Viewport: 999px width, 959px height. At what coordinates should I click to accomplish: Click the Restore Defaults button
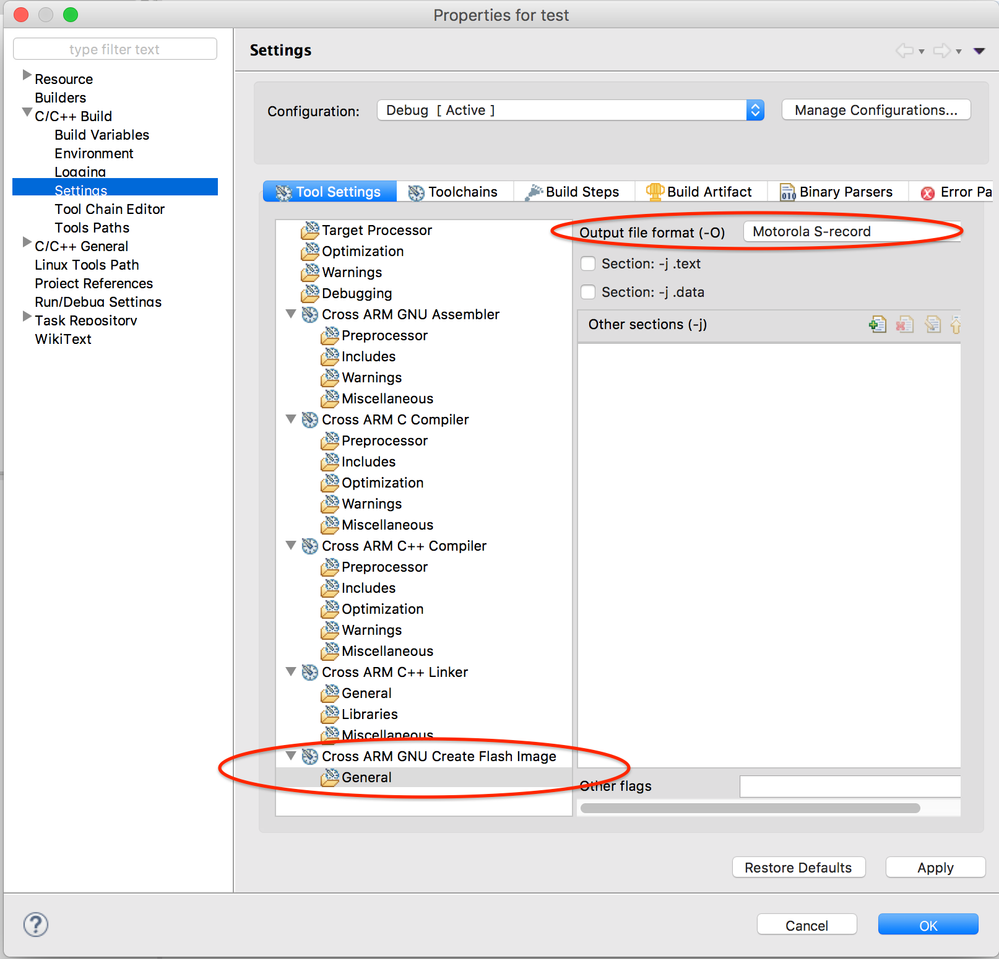click(798, 867)
